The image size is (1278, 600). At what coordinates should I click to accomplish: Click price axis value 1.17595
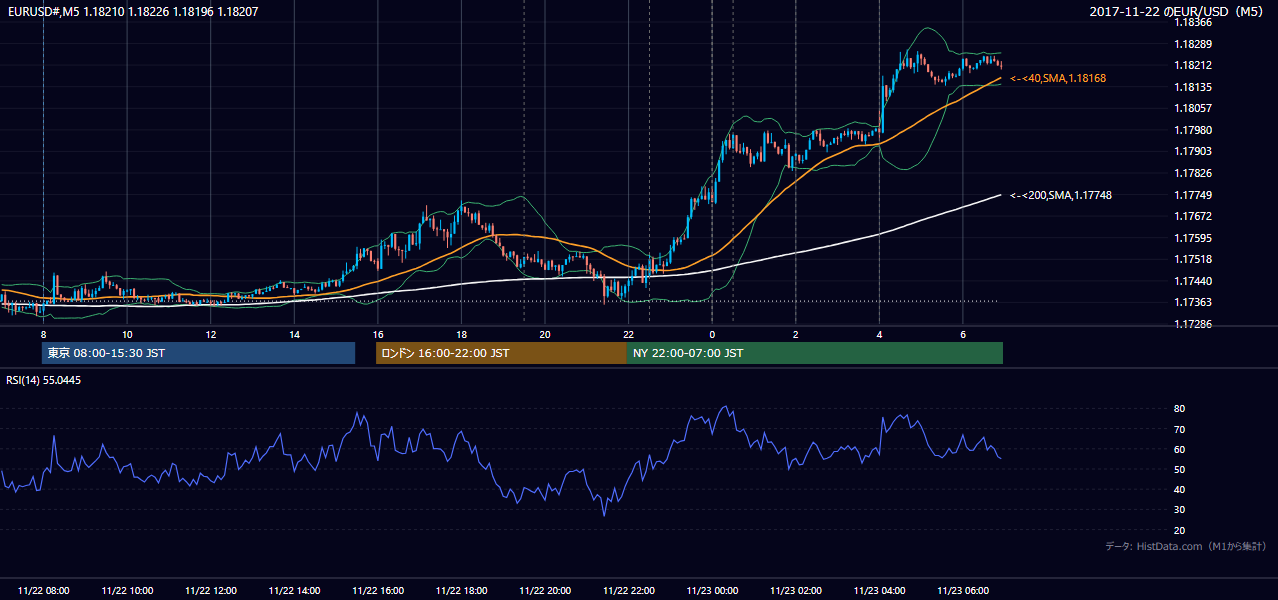tap(1193, 238)
